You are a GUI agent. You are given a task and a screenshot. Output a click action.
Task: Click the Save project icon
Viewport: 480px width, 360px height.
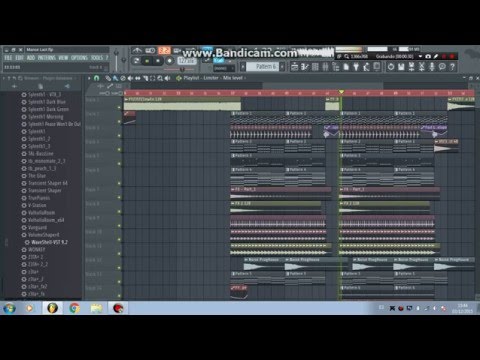(x=401, y=67)
